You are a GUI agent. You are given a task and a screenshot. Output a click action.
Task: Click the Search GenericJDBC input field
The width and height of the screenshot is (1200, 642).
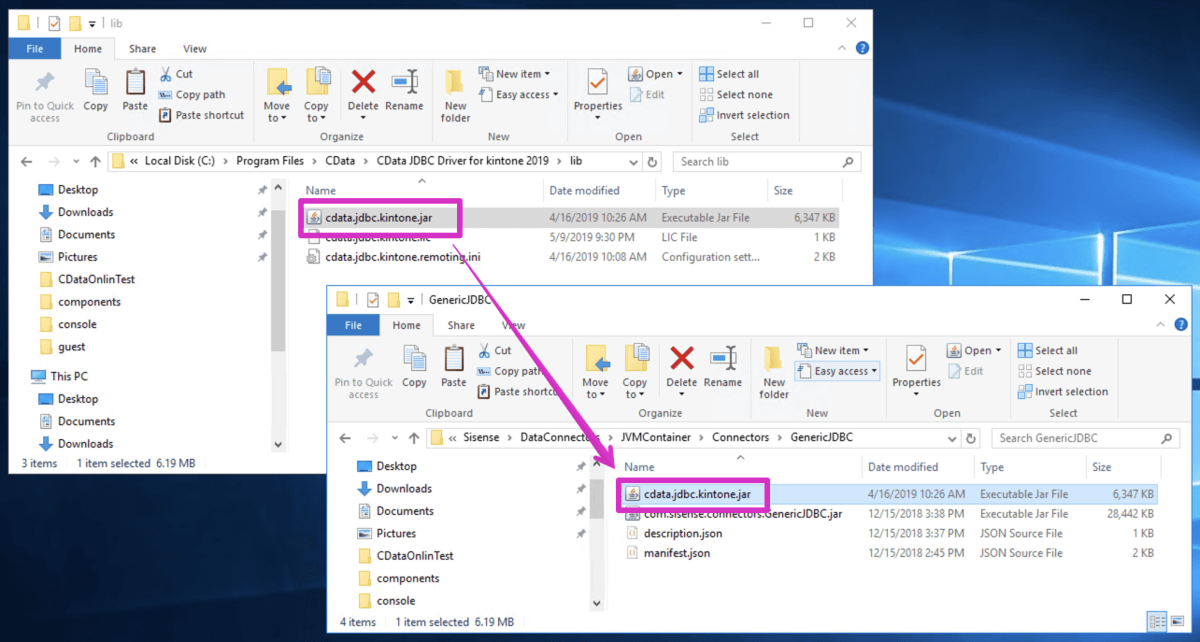pyautogui.click(x=1085, y=438)
